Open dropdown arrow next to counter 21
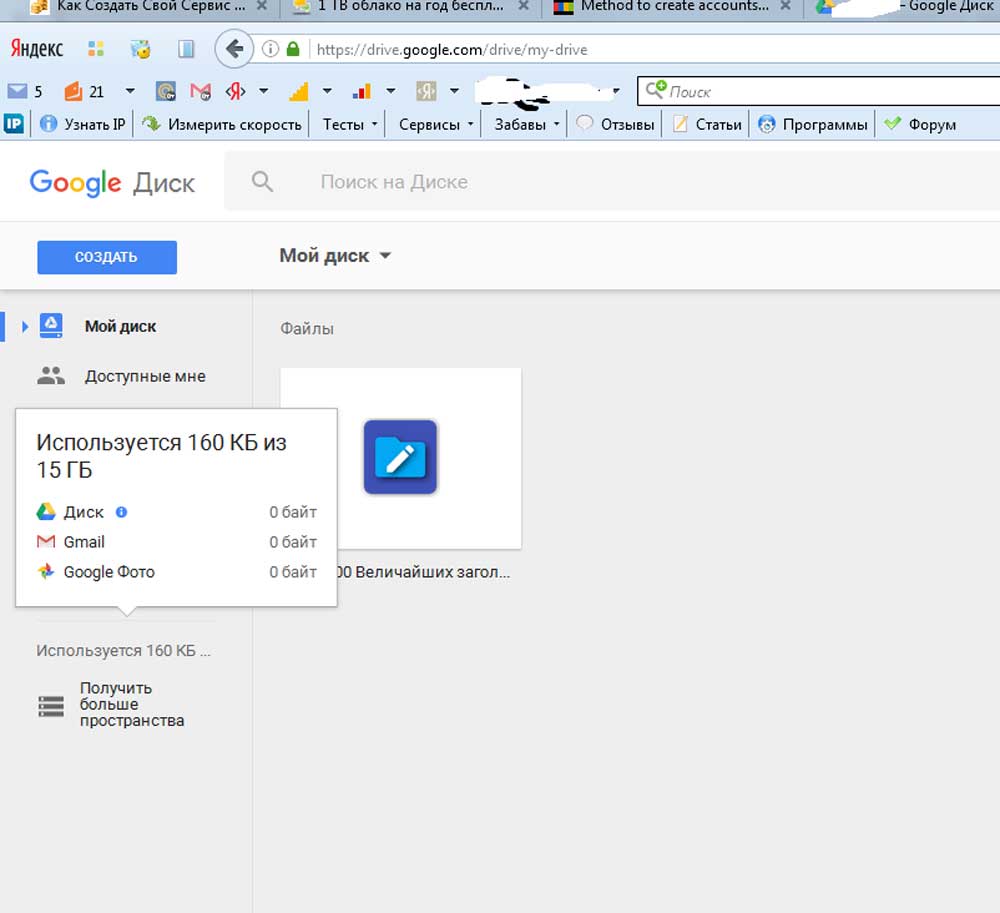The width and height of the screenshot is (1000, 913). click(x=130, y=91)
